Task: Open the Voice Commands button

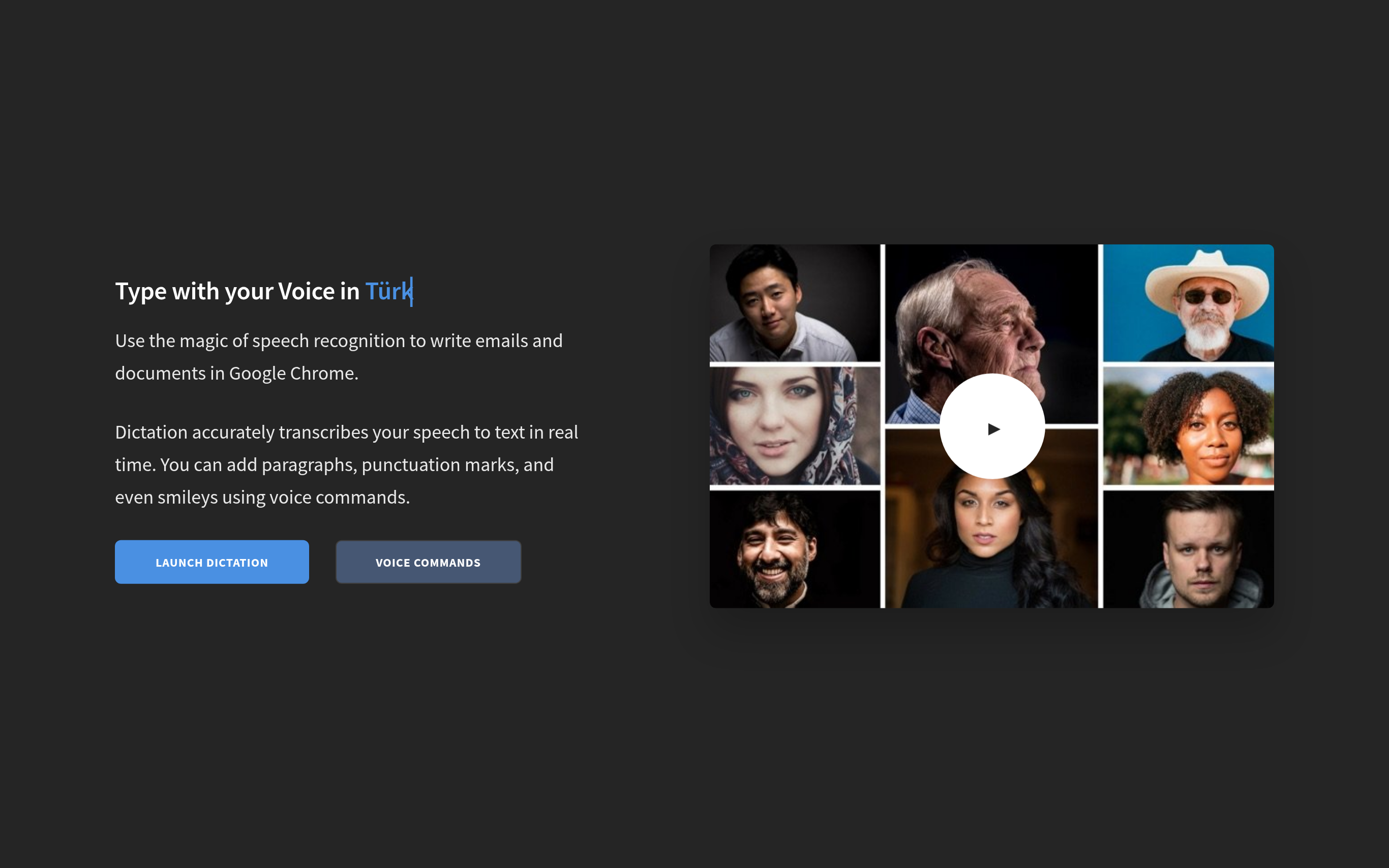Action: tap(428, 562)
